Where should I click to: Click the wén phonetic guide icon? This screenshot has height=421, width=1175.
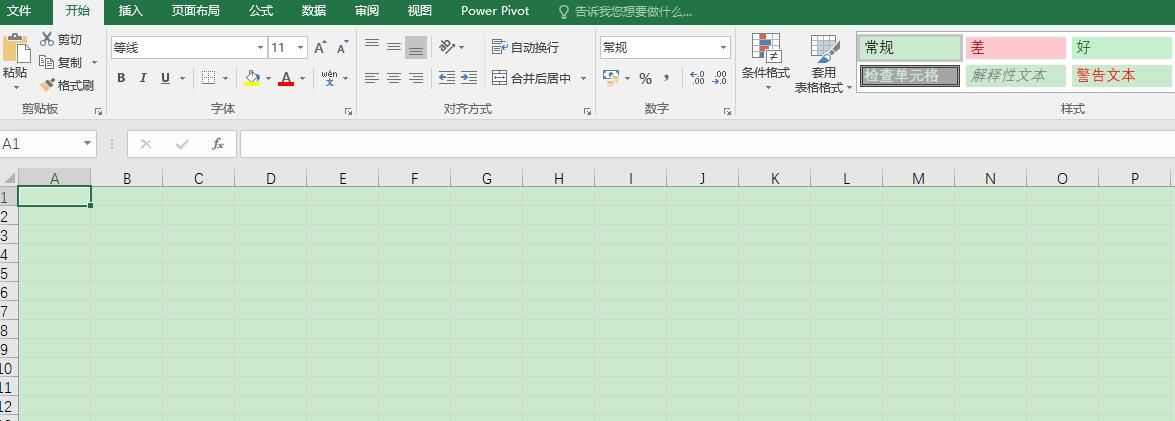329,78
